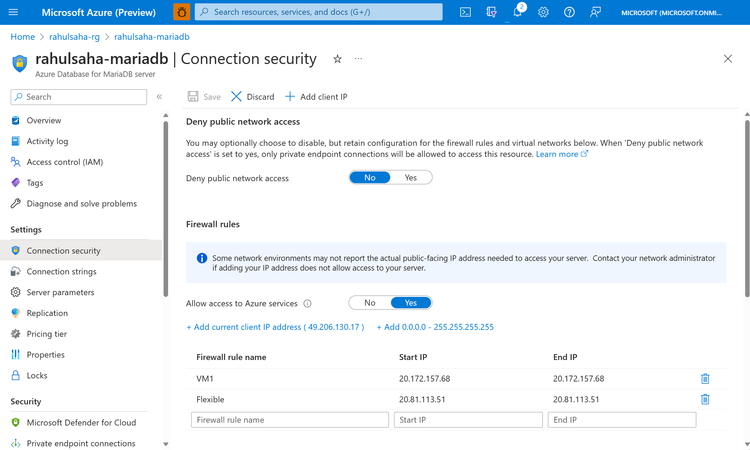The height and width of the screenshot is (450, 750).
Task: Open the Microsoft account directory menu
Action: (x=684, y=12)
